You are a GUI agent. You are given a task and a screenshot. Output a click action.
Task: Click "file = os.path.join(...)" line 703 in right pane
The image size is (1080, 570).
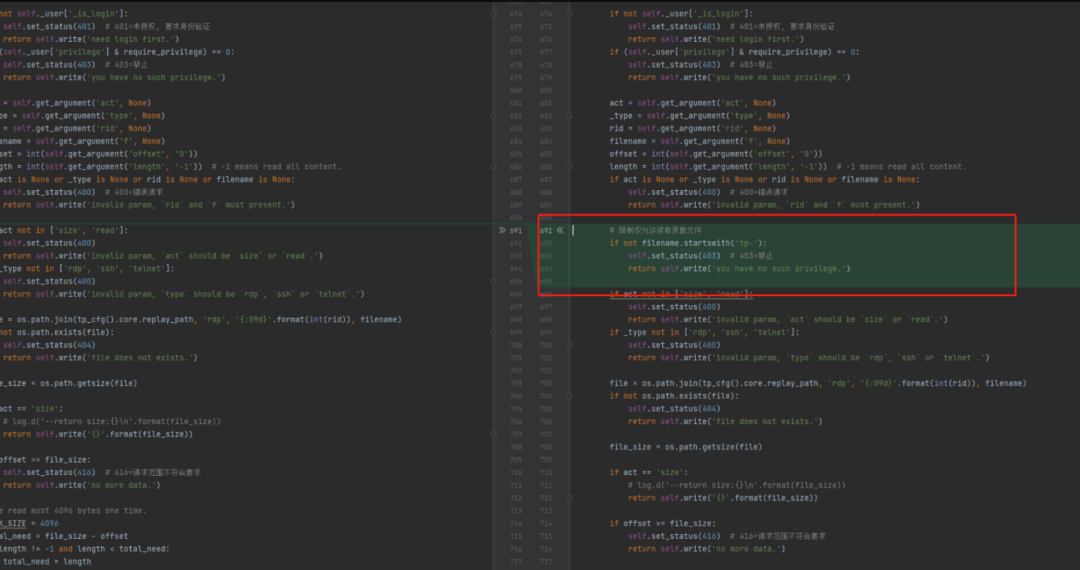[x=818, y=383]
